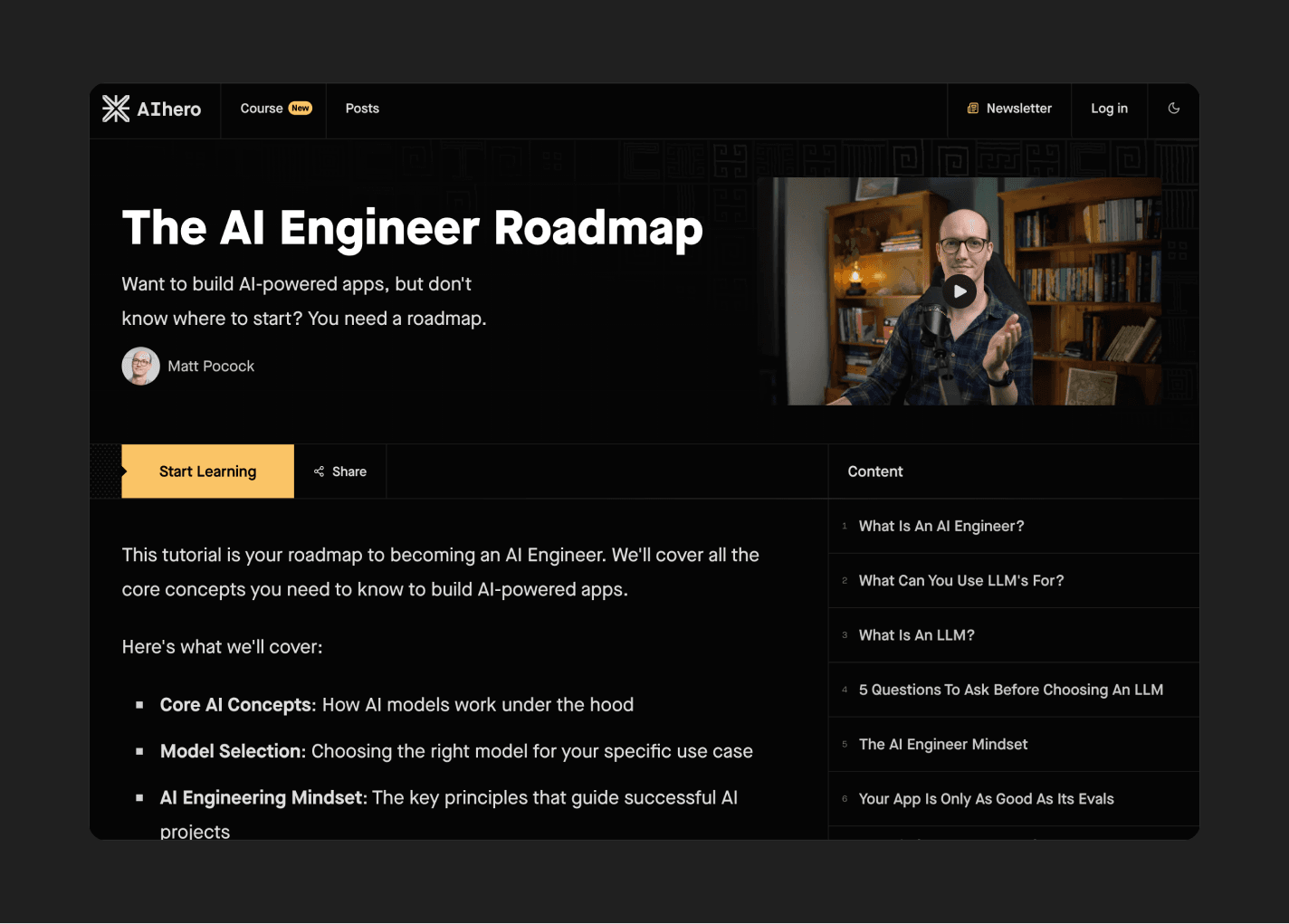Open The AI Engineer Mindset lesson
1289x924 pixels.
coord(942,744)
